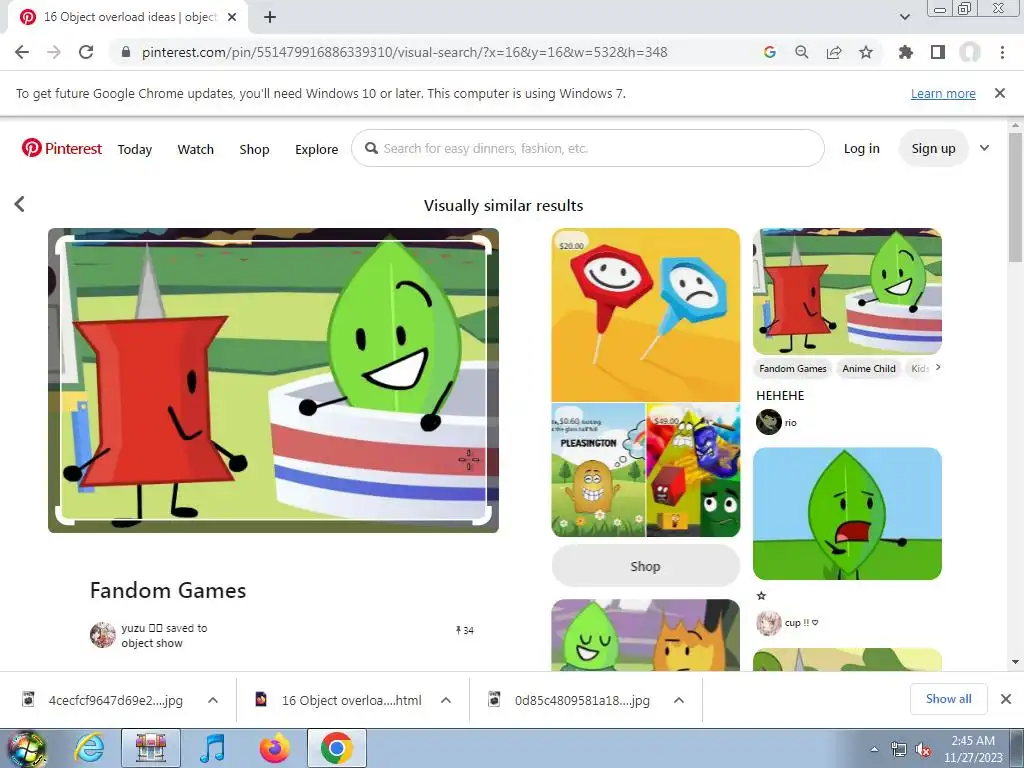
Task: Bookmark this page with the star
Action: [x=866, y=52]
